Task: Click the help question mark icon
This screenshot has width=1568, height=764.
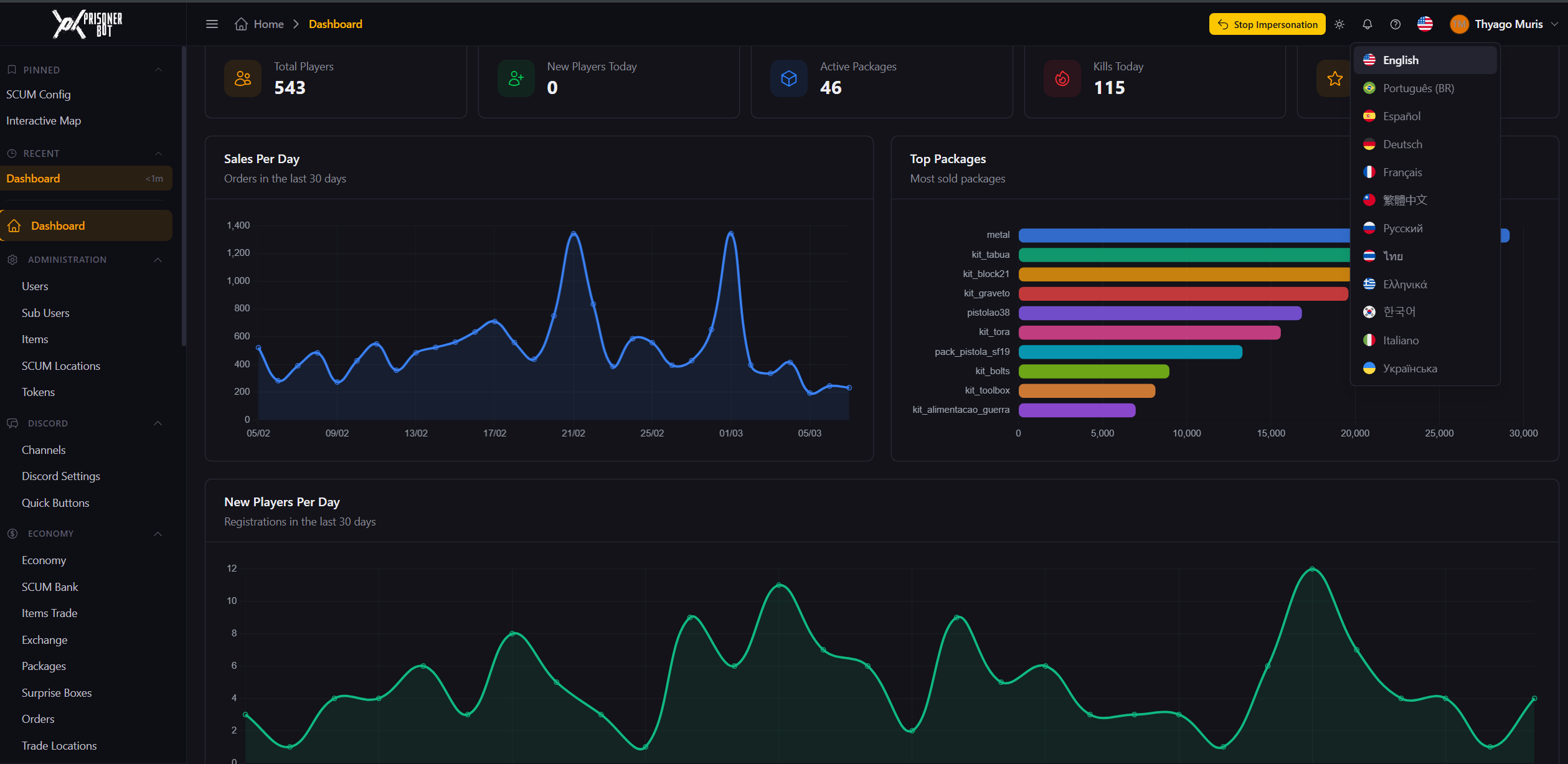Action: pyautogui.click(x=1396, y=24)
